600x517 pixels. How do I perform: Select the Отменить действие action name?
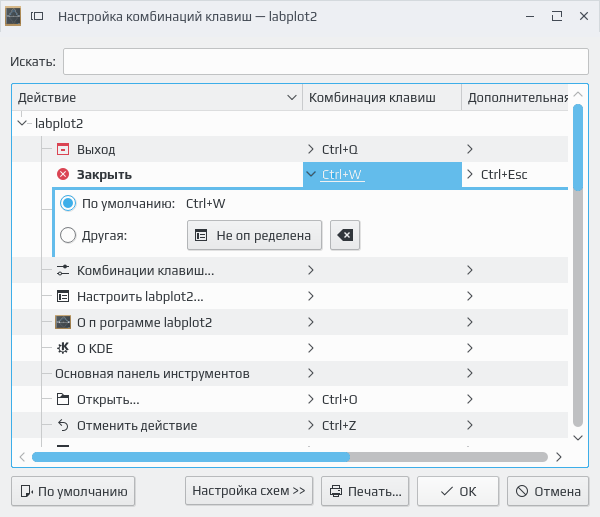(137, 425)
